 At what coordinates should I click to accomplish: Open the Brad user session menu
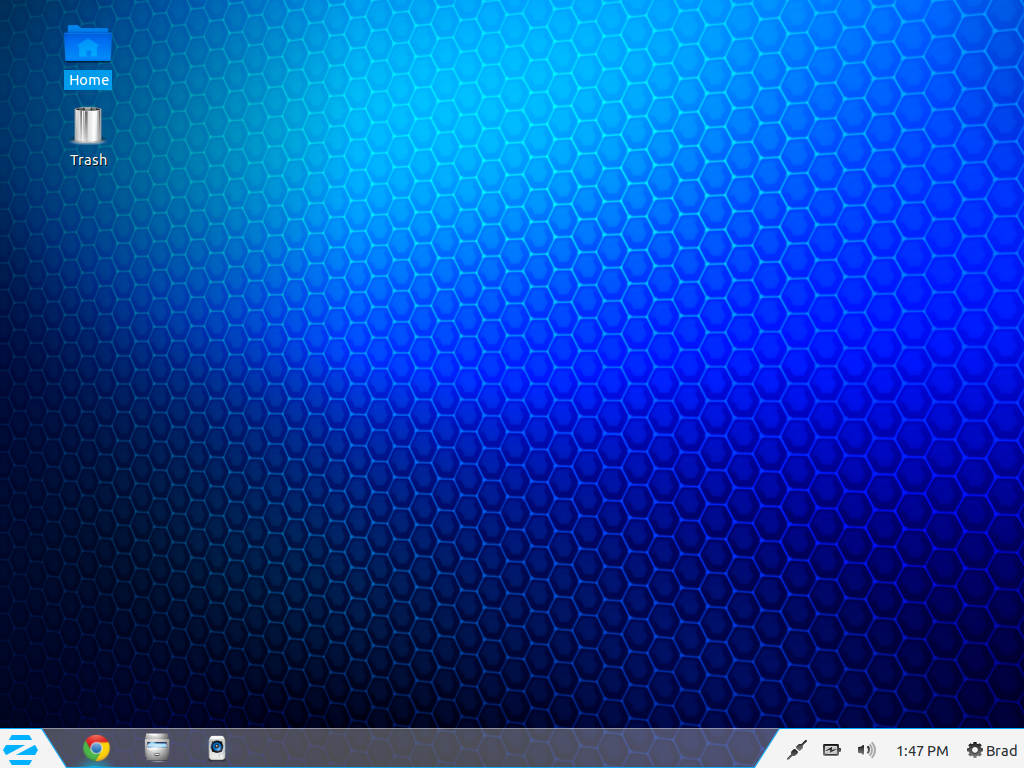992,750
